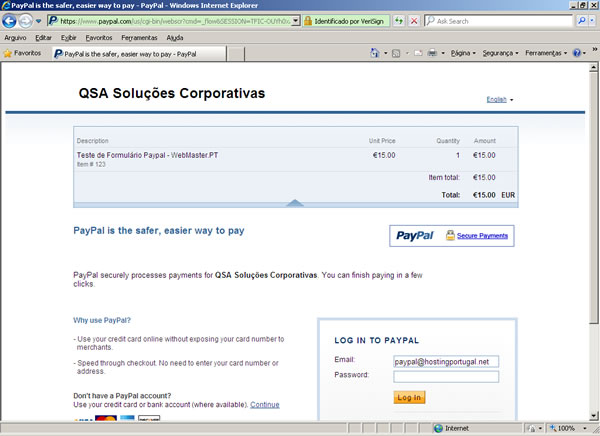Click the Discover card logo

pos(149,418)
